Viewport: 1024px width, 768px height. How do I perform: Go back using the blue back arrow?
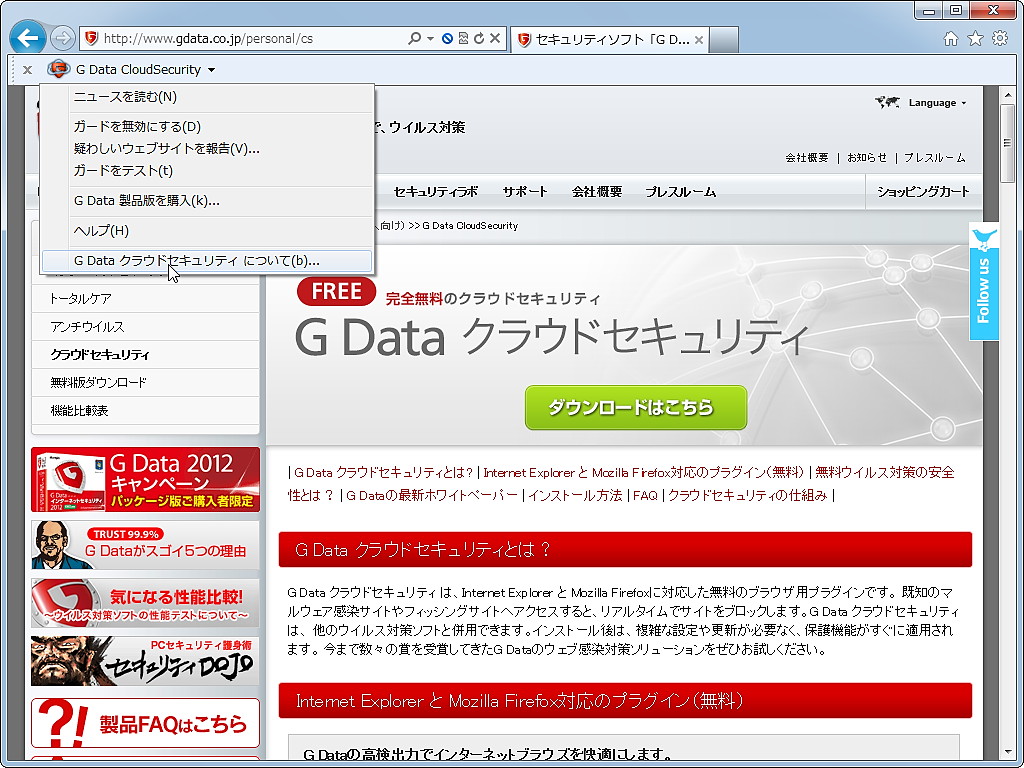[x=27, y=37]
